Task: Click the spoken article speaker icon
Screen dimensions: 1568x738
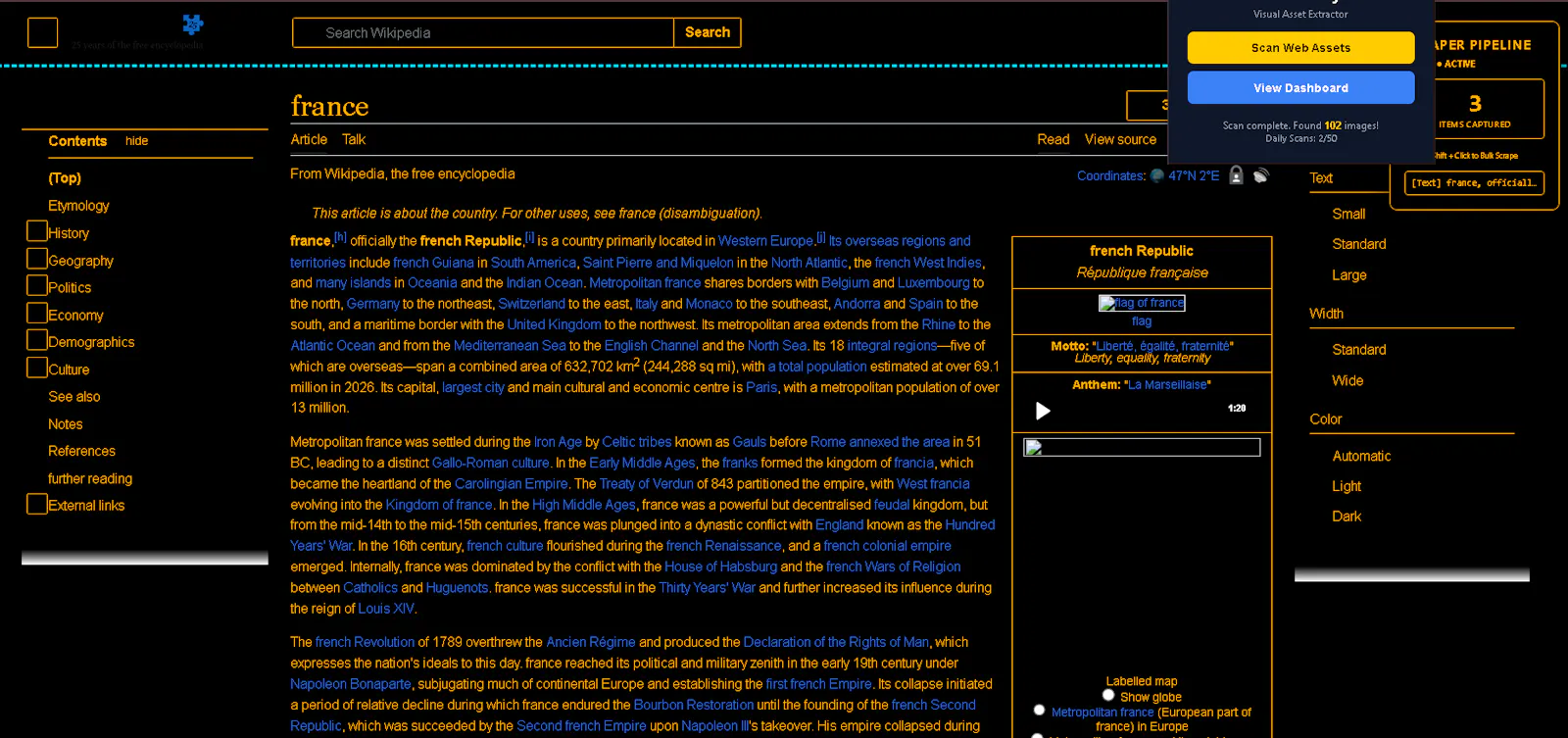Action: (1260, 175)
